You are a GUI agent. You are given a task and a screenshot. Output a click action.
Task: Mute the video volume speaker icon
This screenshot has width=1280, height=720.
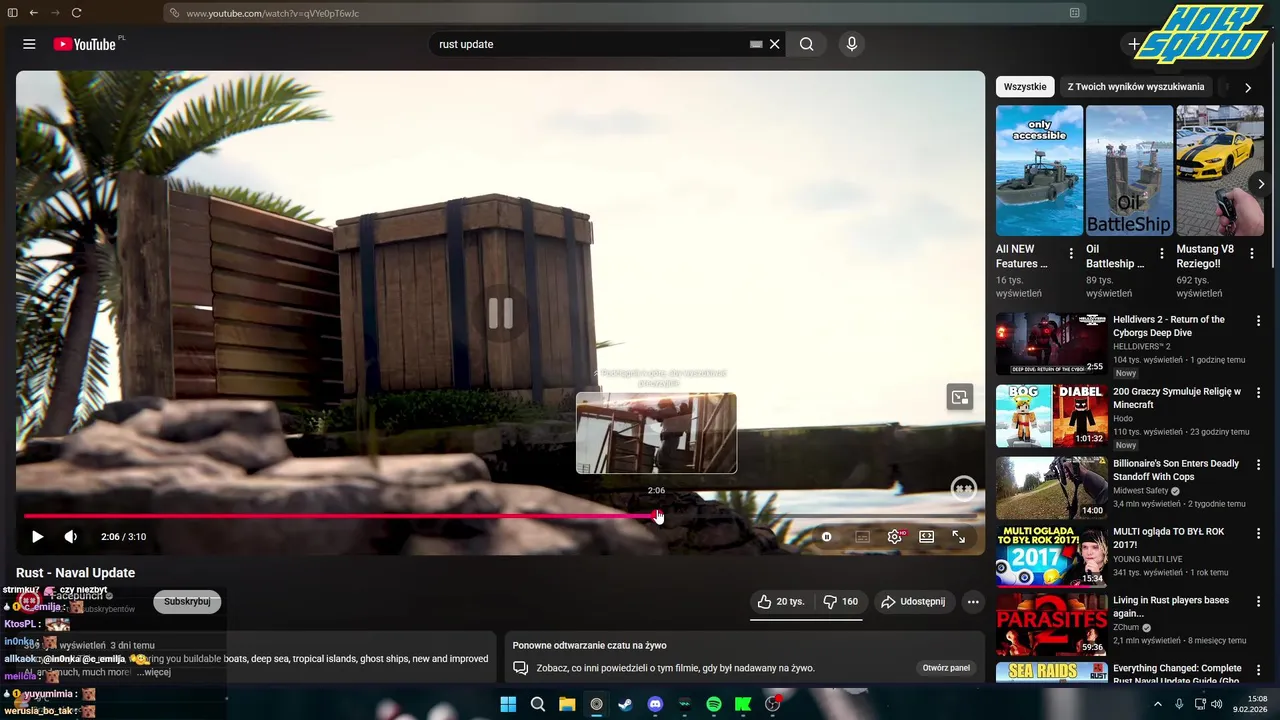point(71,537)
